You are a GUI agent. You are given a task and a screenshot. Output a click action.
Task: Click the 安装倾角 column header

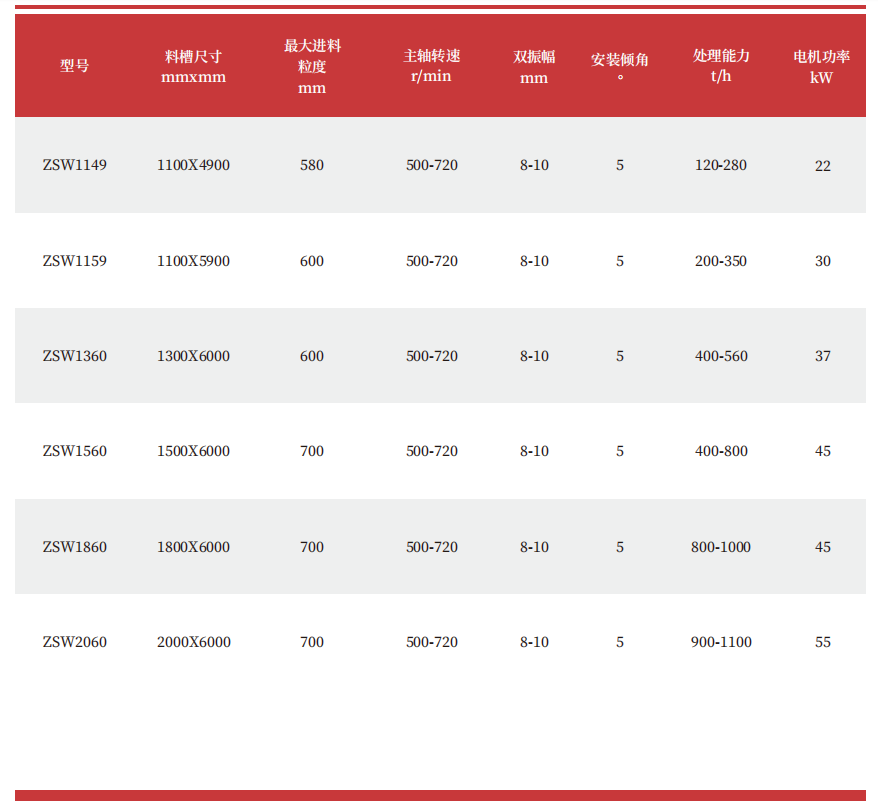click(620, 66)
